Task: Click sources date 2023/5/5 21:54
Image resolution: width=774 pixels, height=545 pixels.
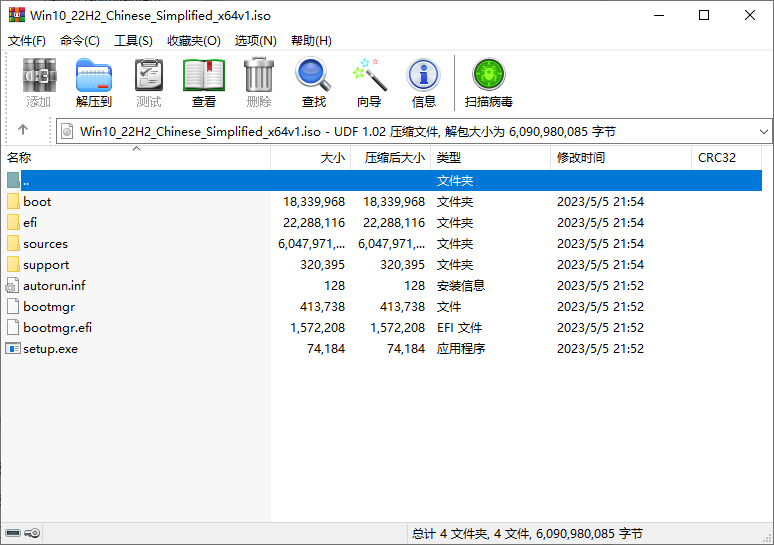Action: point(600,243)
